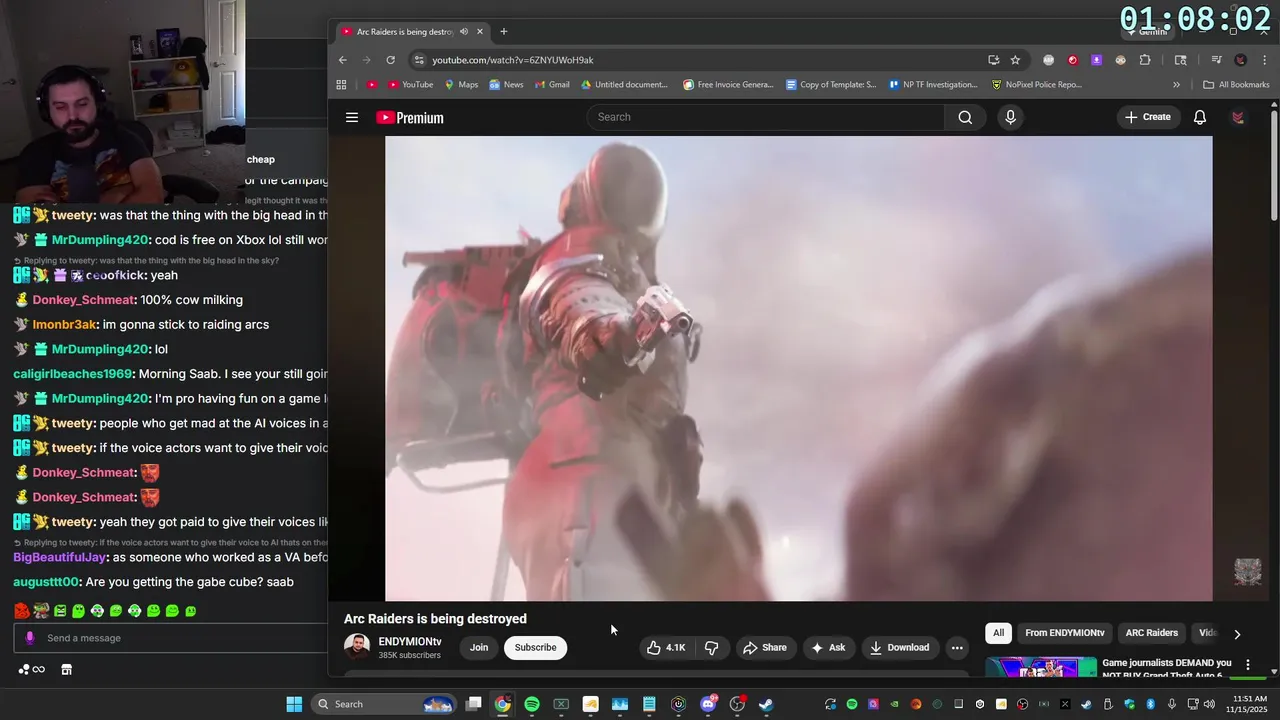Select the 'All' filter chip

click(x=998, y=633)
